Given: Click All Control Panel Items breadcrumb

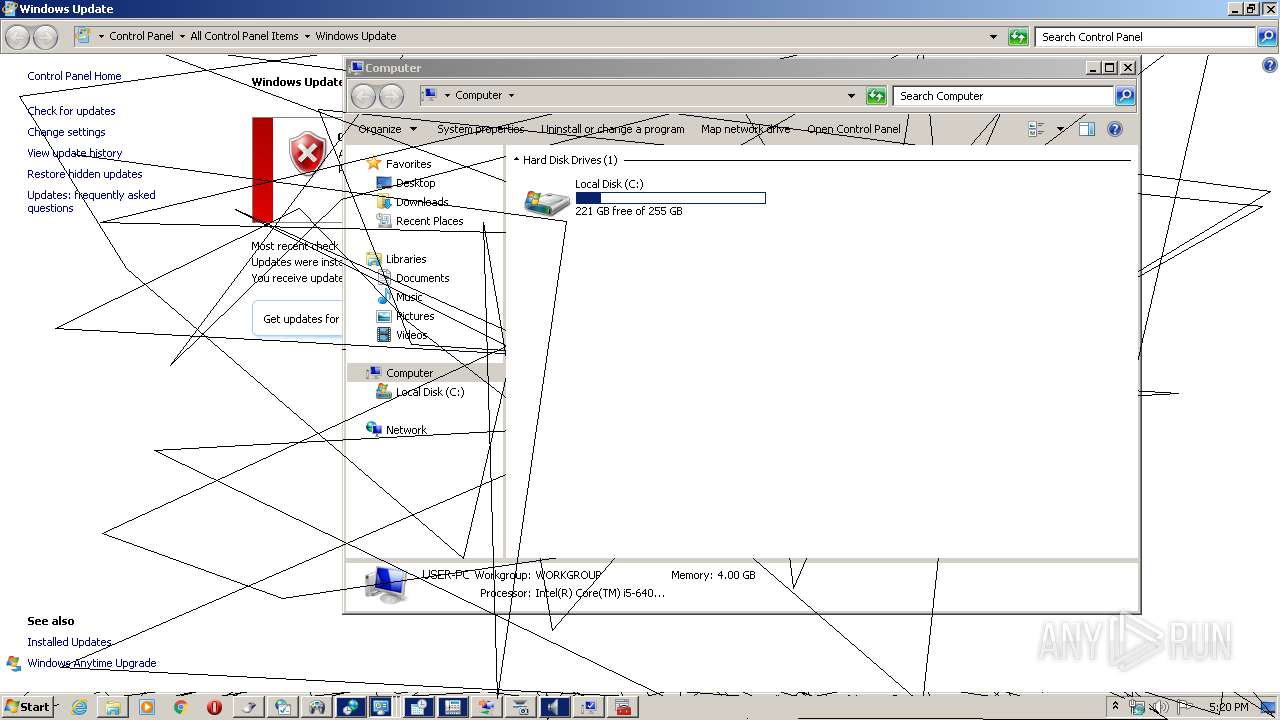Looking at the screenshot, I should pos(244,36).
